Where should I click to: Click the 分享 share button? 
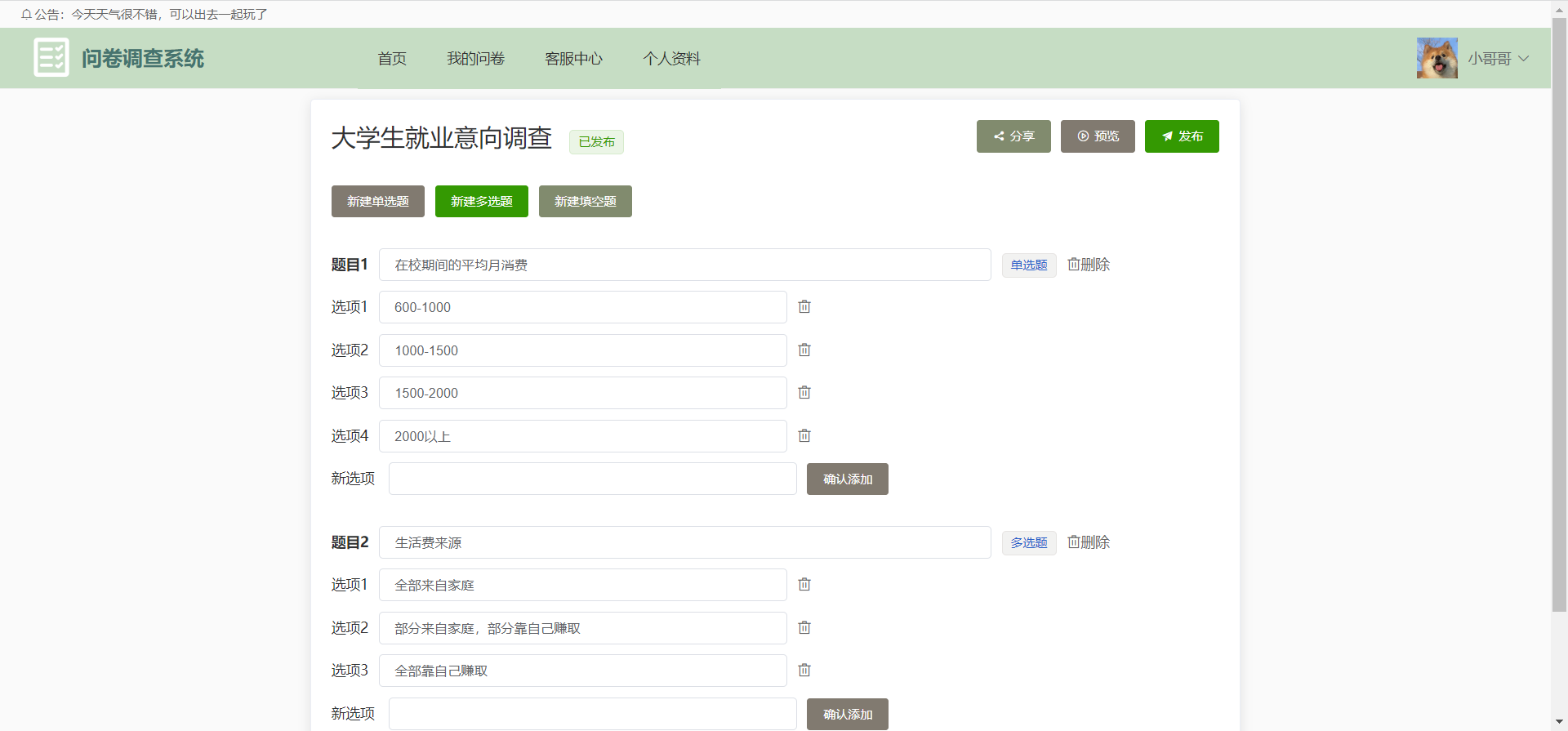pyautogui.click(x=1013, y=136)
